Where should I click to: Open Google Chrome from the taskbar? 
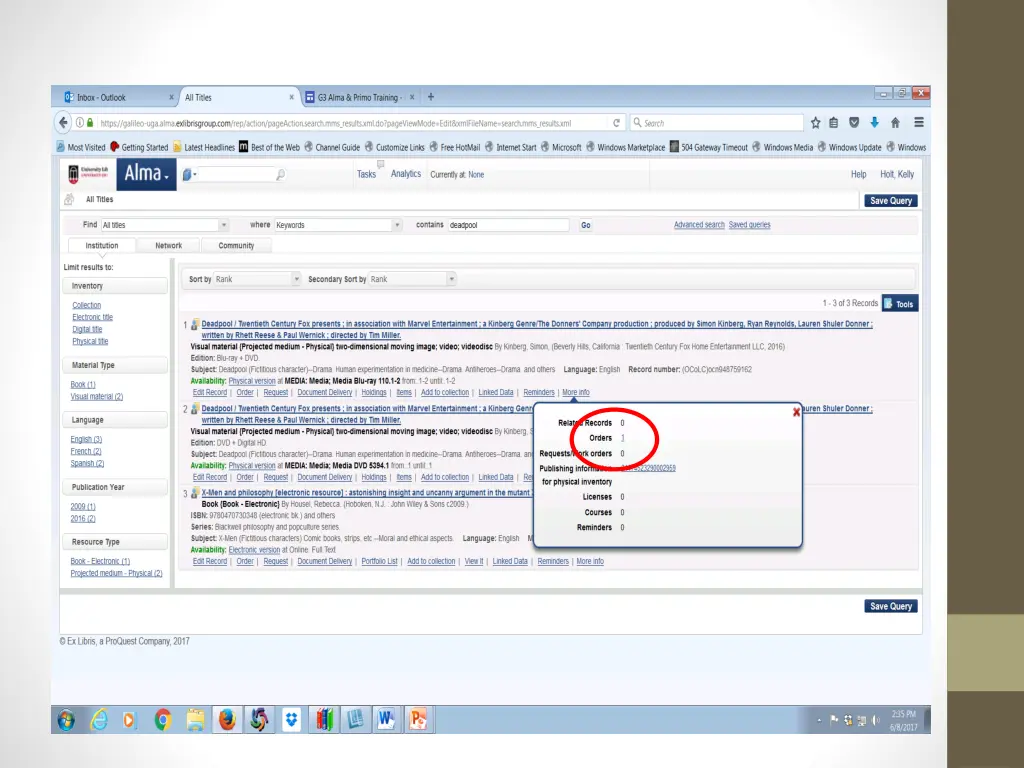click(x=163, y=720)
